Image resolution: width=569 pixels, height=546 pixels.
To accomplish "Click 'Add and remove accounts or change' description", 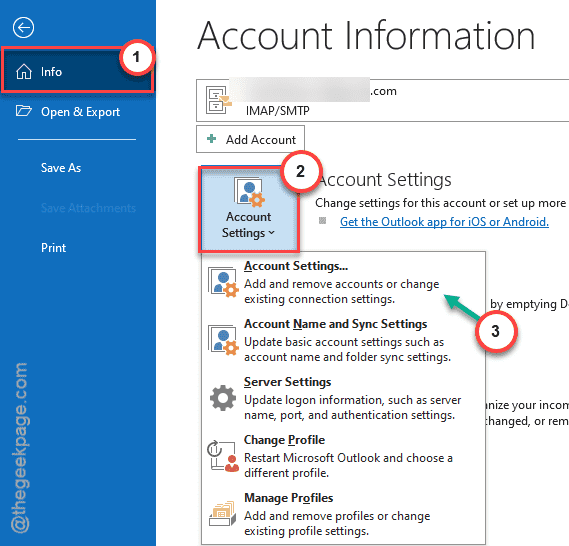I will pos(341,284).
